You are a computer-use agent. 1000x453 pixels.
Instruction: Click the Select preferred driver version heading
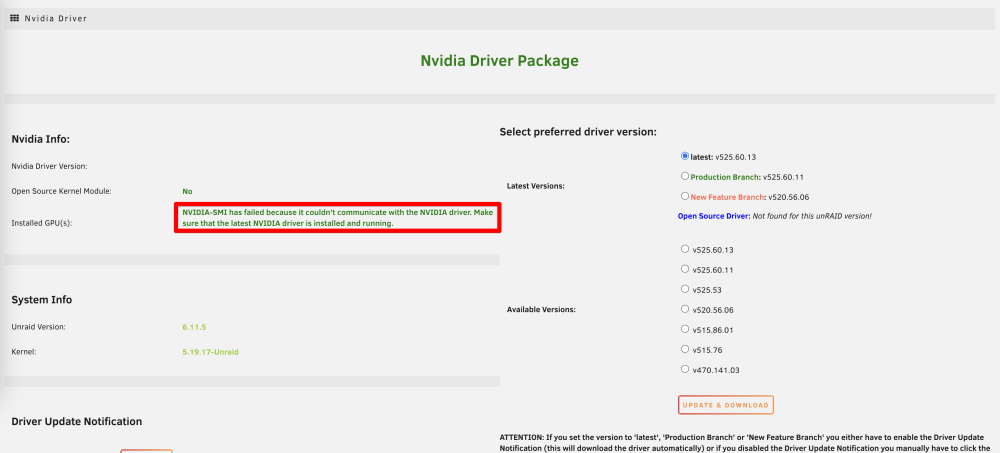pos(578,132)
